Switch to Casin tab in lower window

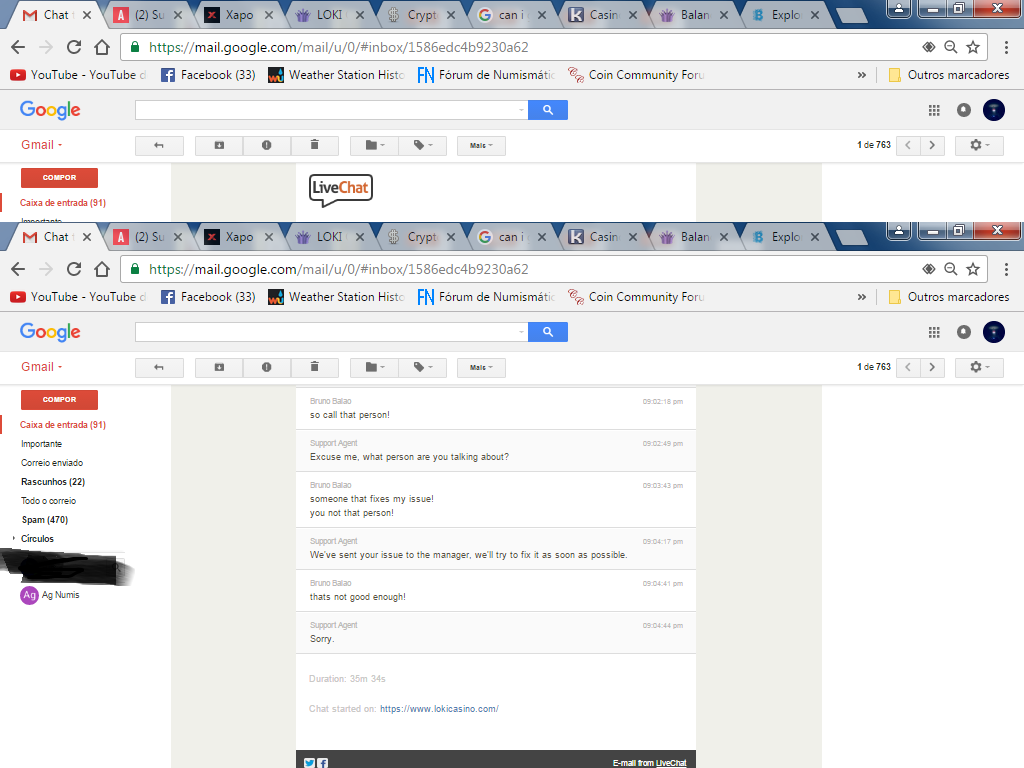point(603,237)
